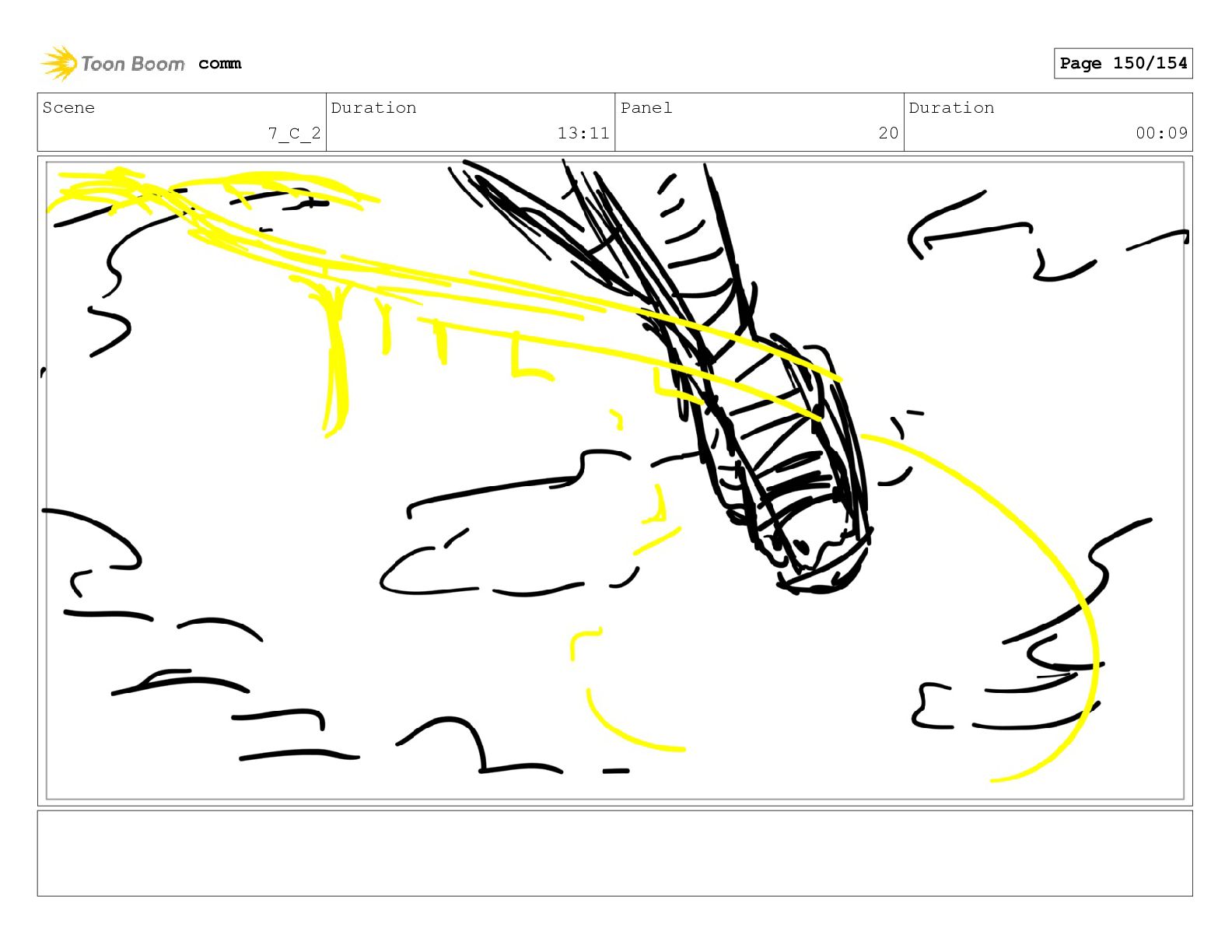Screen dimensions: 1232x952
Task: Click the storyboard panel sketch drawing
Action: [x=615, y=481]
